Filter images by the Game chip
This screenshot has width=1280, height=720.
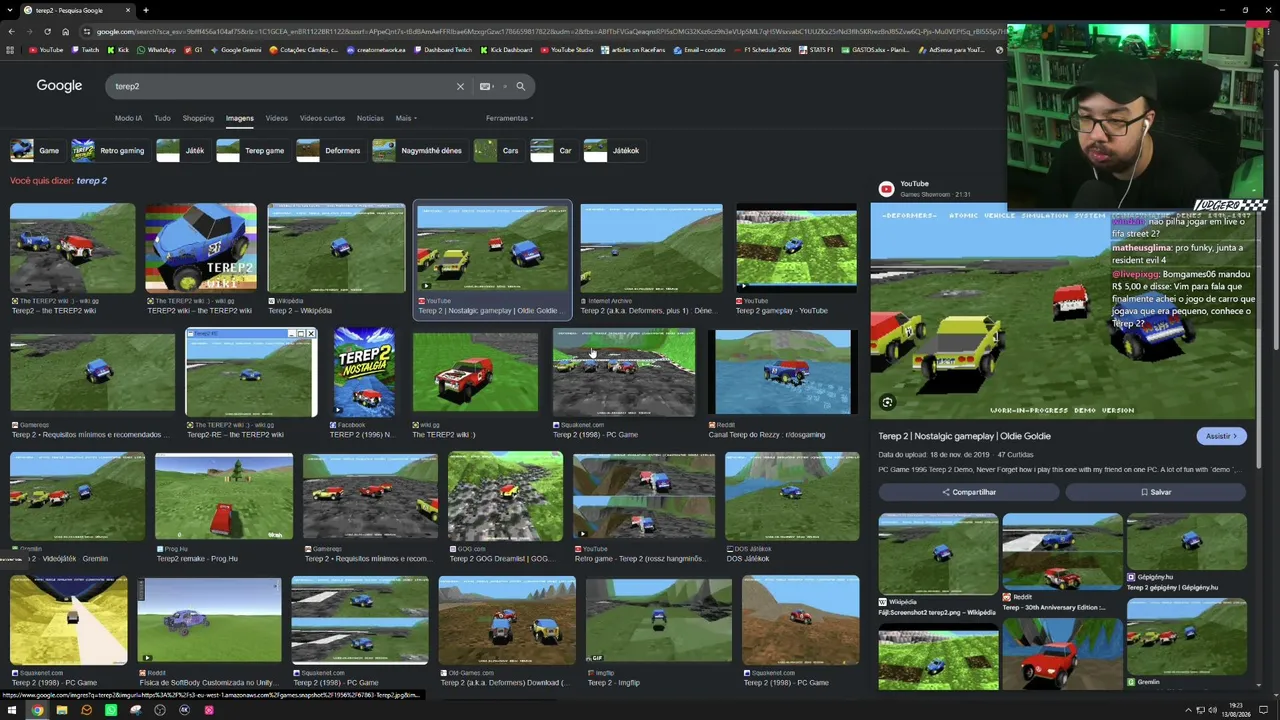(36, 151)
